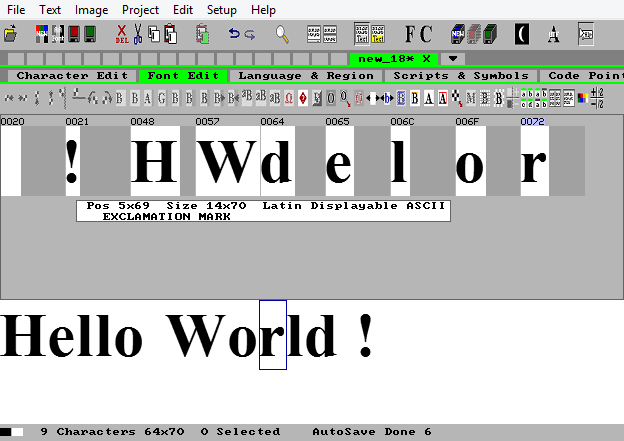The image size is (624, 441).
Task: Select the W glyph cell 0057
Action: click(228, 161)
